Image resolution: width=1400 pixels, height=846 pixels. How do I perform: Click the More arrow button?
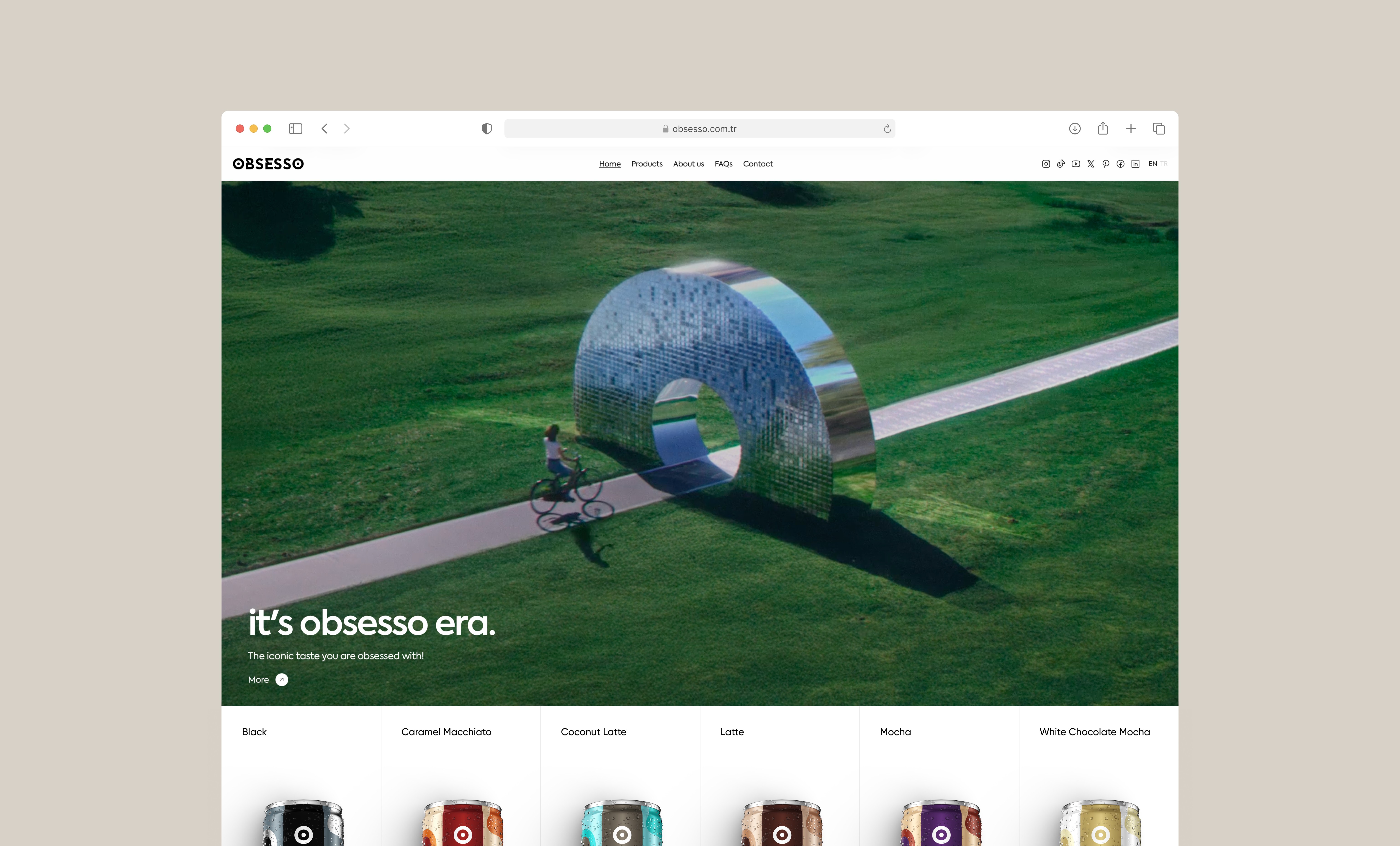(x=282, y=680)
